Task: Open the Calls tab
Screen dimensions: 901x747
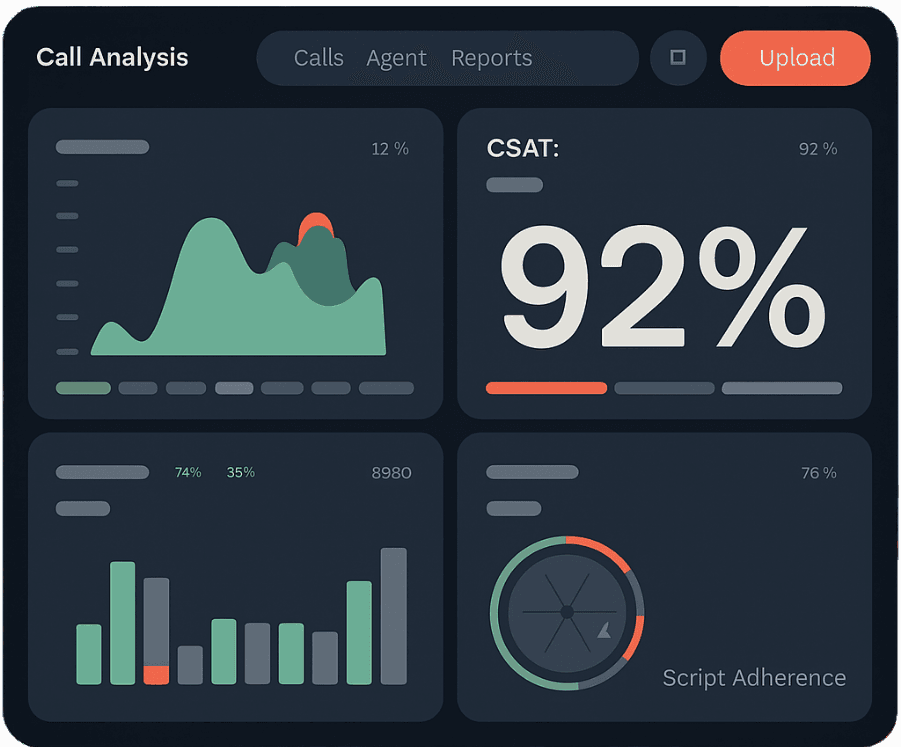Action: tap(319, 58)
